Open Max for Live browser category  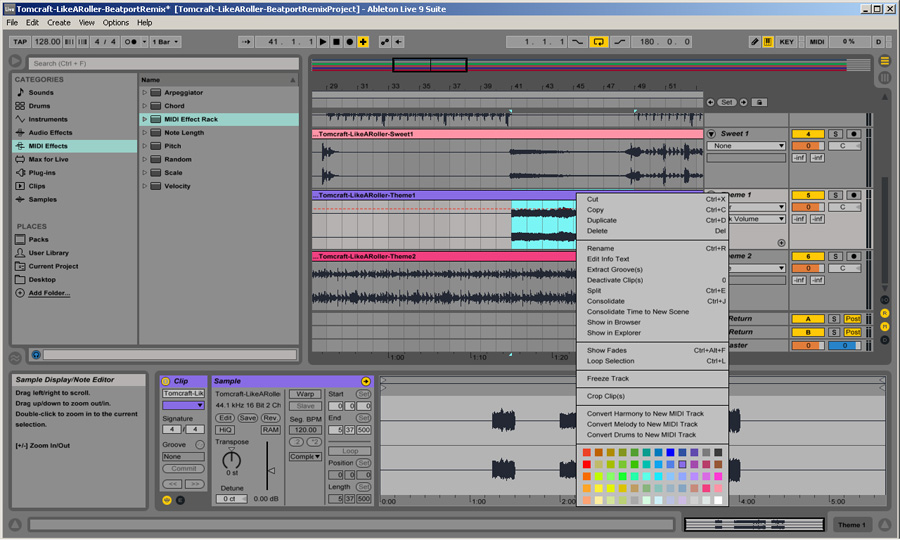(x=48, y=159)
